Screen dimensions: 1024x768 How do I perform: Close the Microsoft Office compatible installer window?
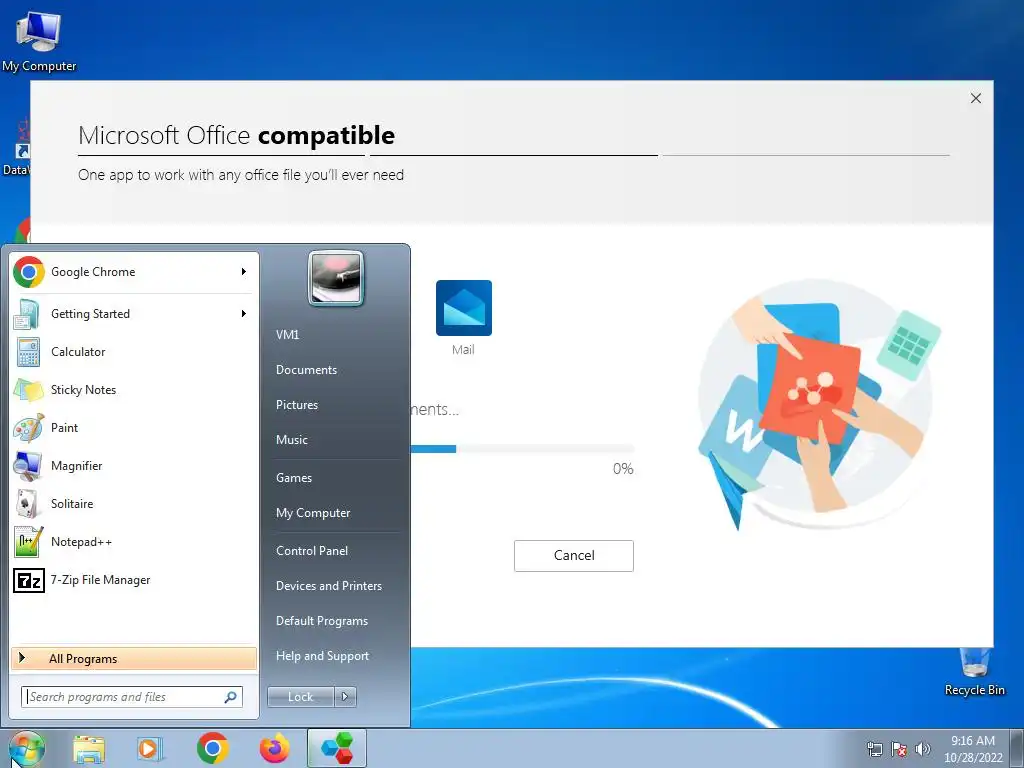pyautogui.click(x=976, y=98)
